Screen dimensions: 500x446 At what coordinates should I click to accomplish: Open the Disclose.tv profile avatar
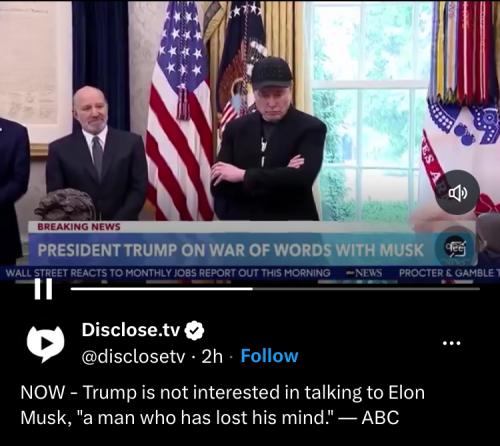coord(45,343)
